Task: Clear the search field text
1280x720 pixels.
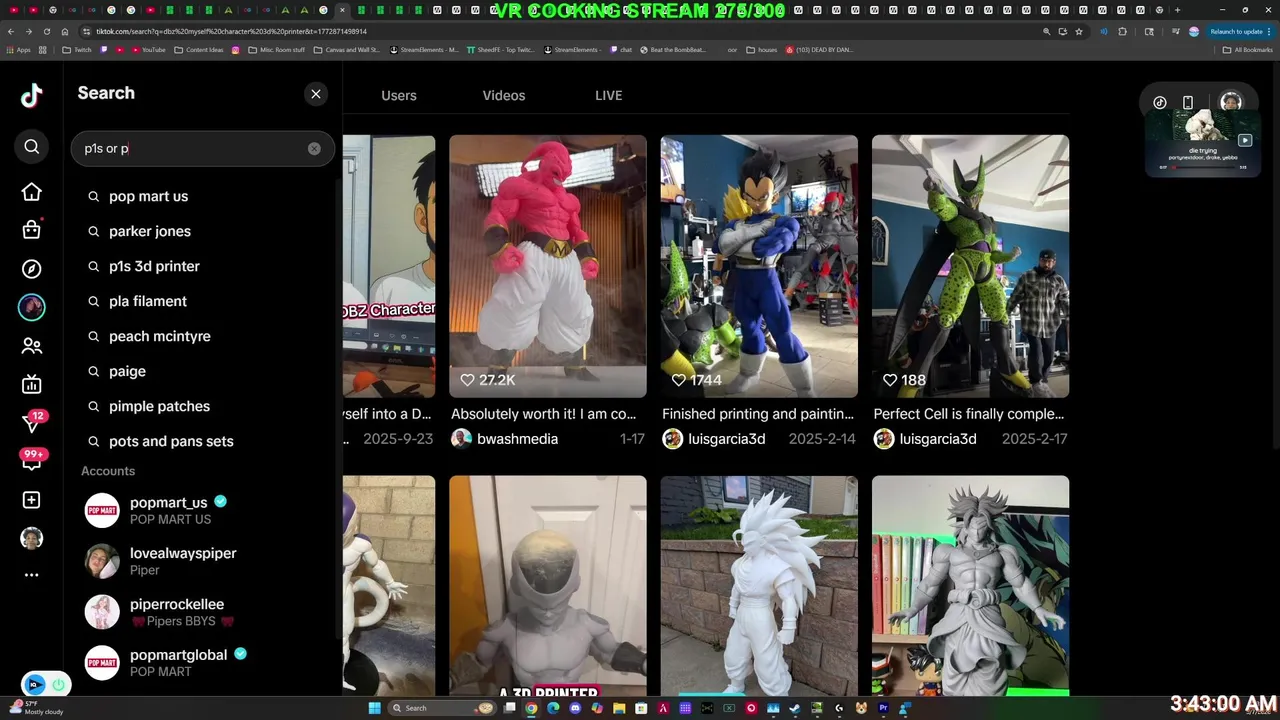Action: (314, 148)
